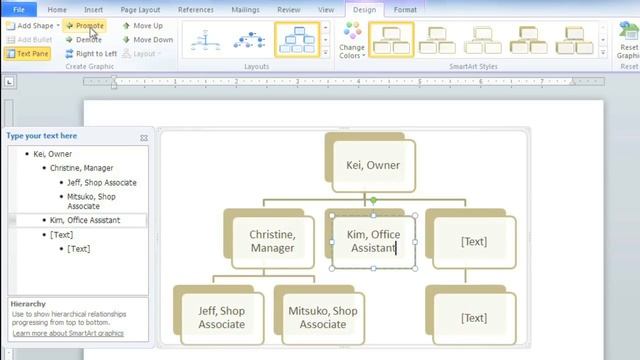Open Learn more about SmartArt graphics link
This screenshot has height=360, width=640.
point(68,333)
